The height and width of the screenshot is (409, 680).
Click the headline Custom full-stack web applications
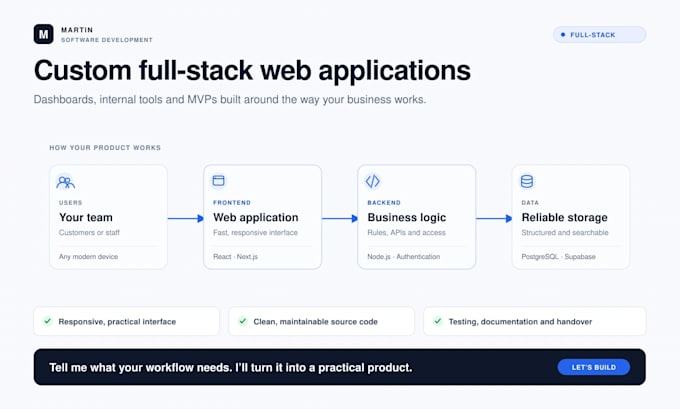252,71
